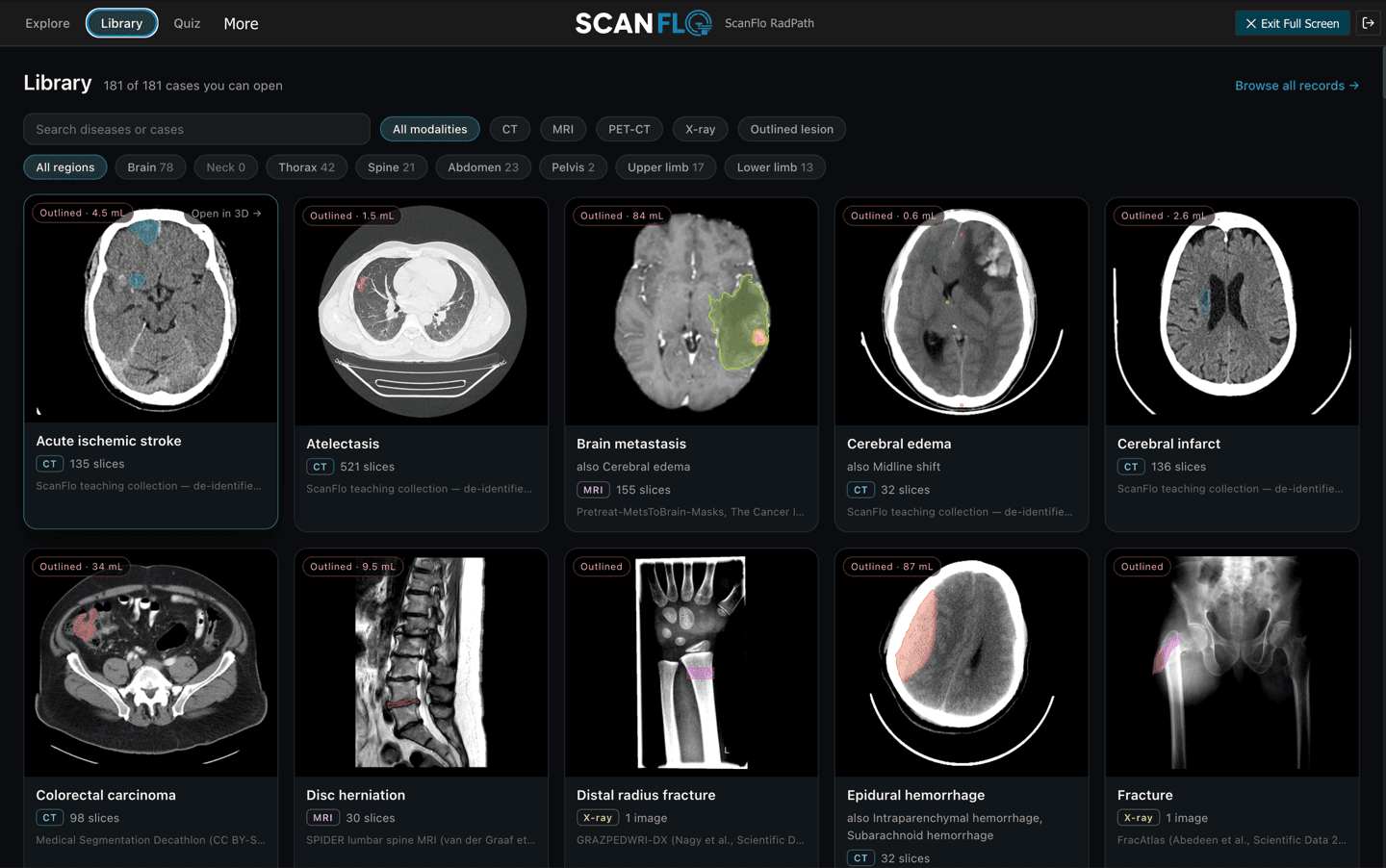Open the Colorectal carcinoma CT thumbnail
The height and width of the screenshot is (868, 1386).
click(151, 663)
